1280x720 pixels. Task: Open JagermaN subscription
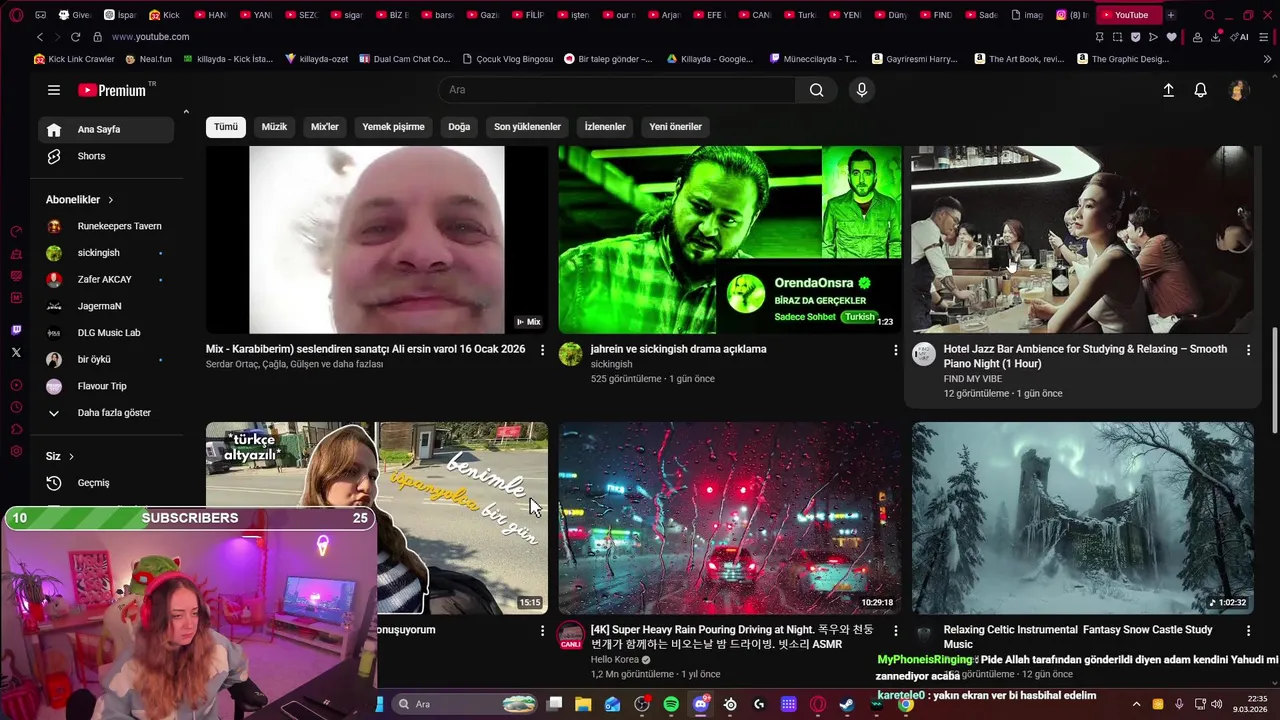[x=106, y=306]
